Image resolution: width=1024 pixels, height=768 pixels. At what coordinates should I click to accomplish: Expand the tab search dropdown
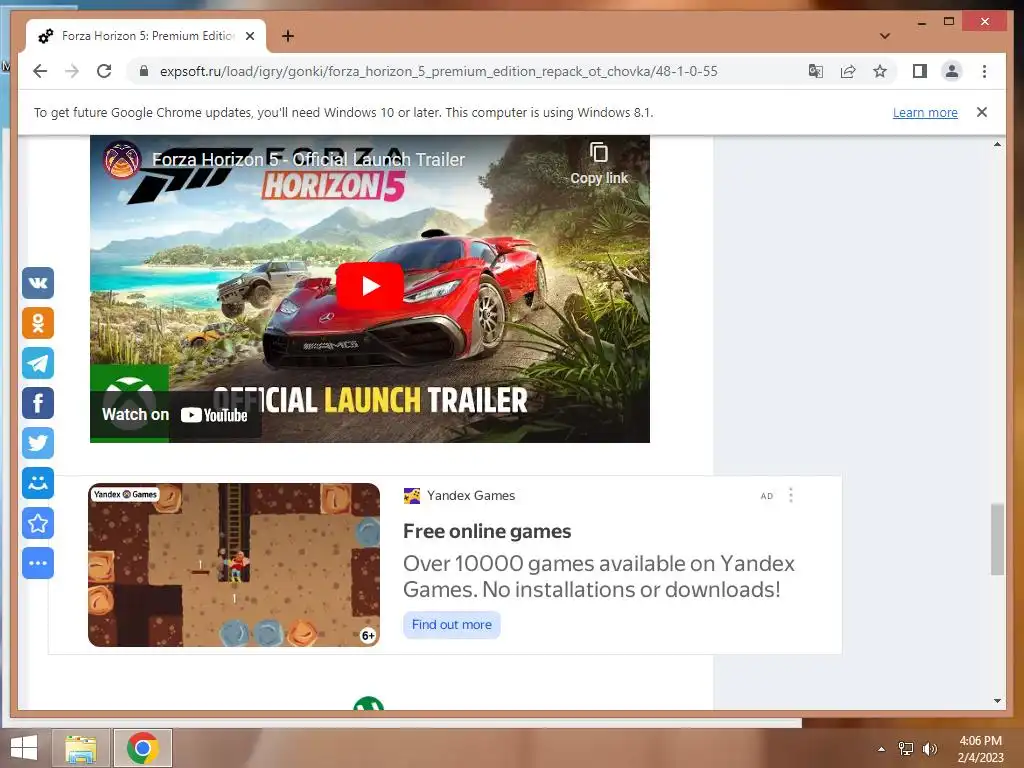tap(884, 36)
